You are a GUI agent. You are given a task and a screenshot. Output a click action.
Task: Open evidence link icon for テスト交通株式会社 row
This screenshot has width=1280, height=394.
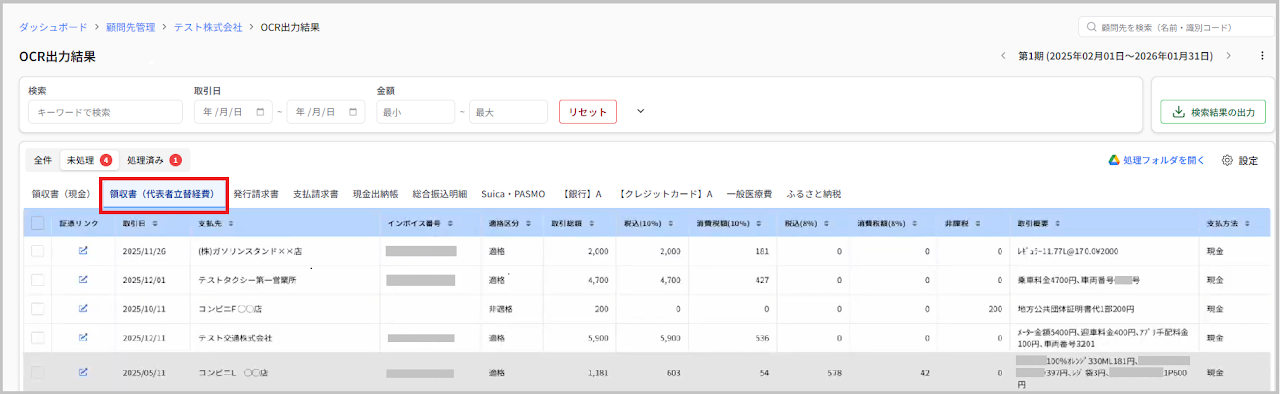click(x=83, y=338)
